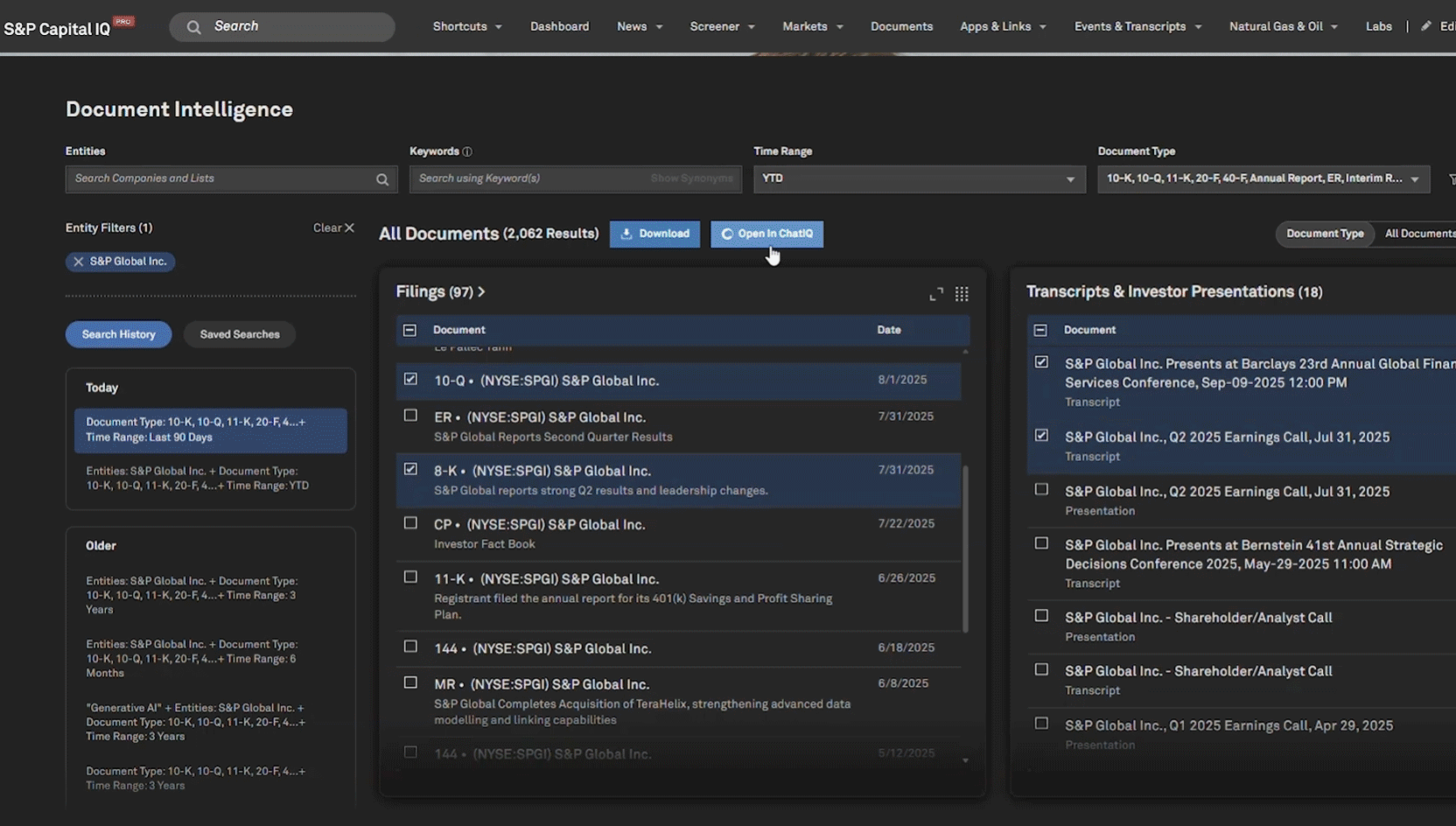The image size is (1456, 826).
Task: Open the Filings grid layout icon
Action: tap(962, 294)
